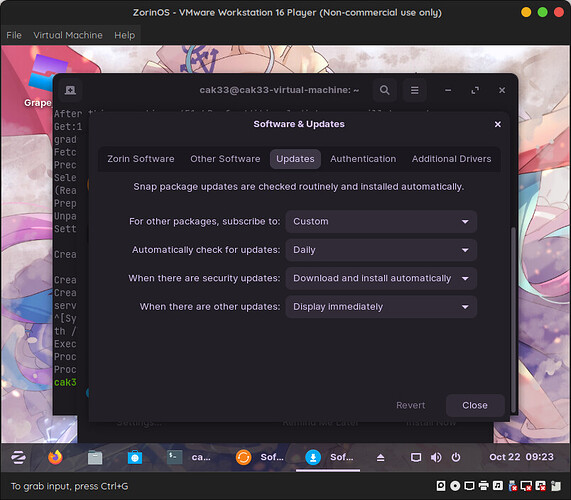Click the VMware sound card status icon
The height and width of the screenshot is (500, 571).
pyautogui.click(x=498, y=486)
